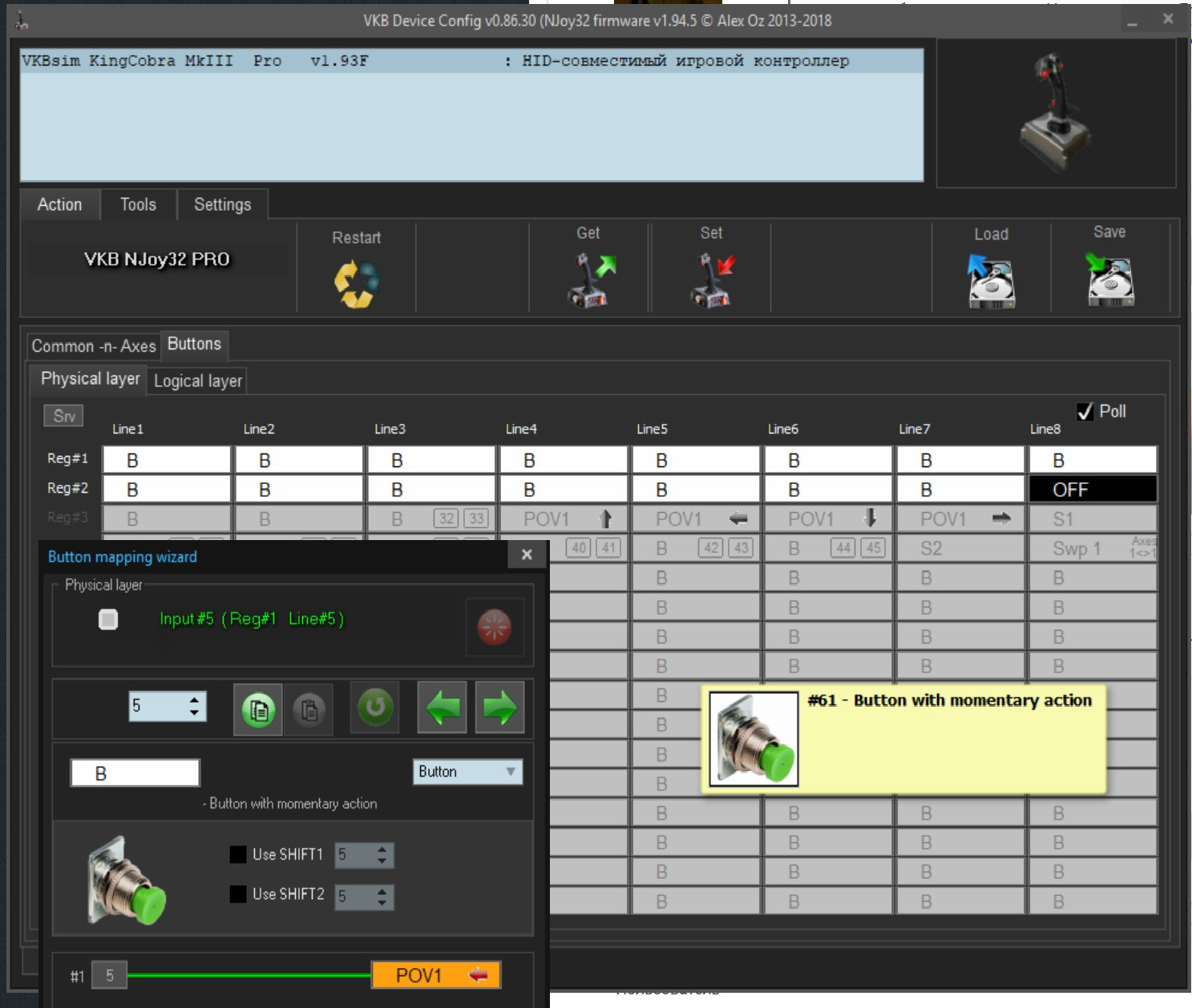Screen dimensions: 1192x1008
Task: Click the green left arrow in wizard
Action: click(442, 708)
